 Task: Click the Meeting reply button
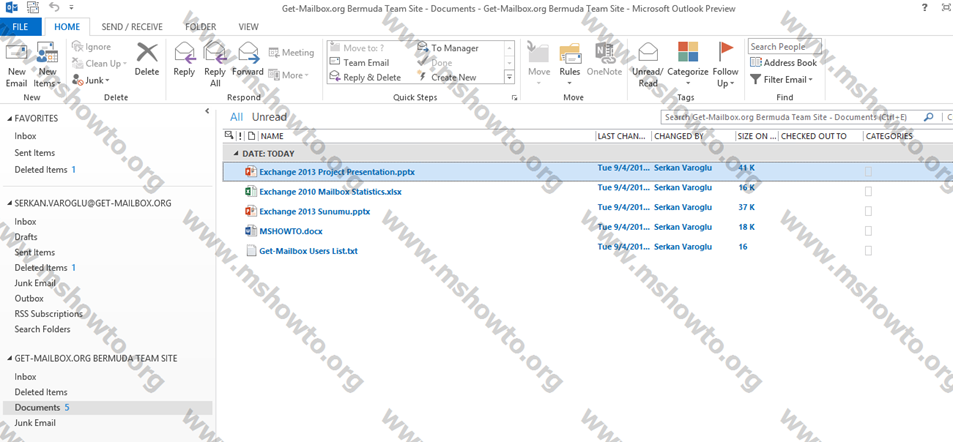pos(291,53)
